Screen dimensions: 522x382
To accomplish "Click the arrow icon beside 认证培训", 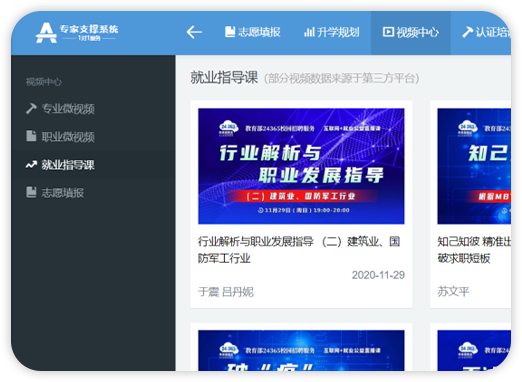I will click(467, 32).
